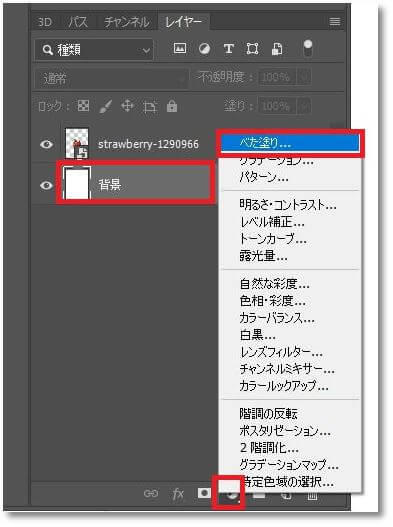The width and height of the screenshot is (393, 527).
Task: Filter layers by shape layers icon
Action: pyautogui.click(x=252, y=49)
